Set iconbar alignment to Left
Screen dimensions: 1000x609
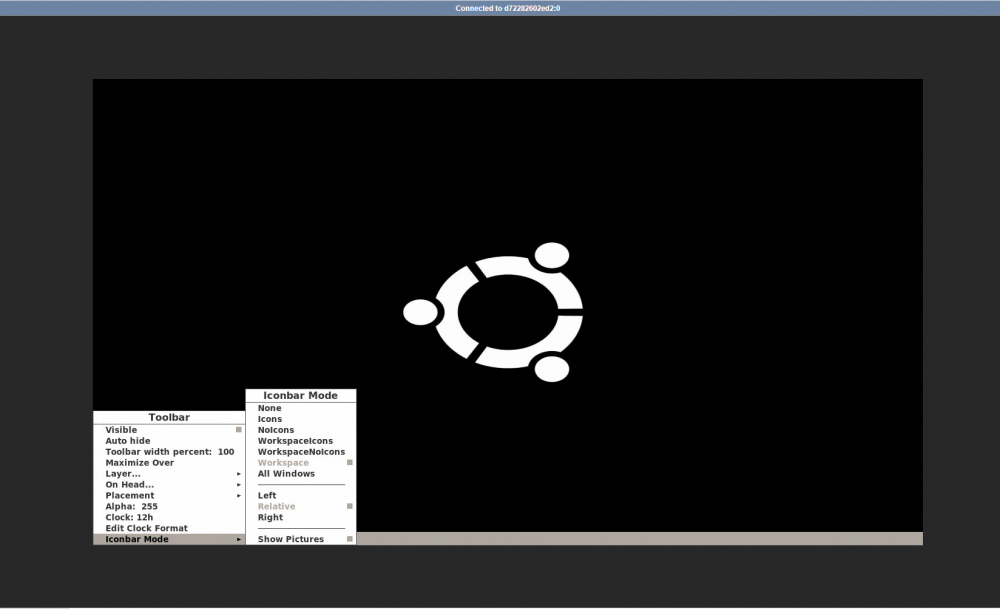coord(300,495)
